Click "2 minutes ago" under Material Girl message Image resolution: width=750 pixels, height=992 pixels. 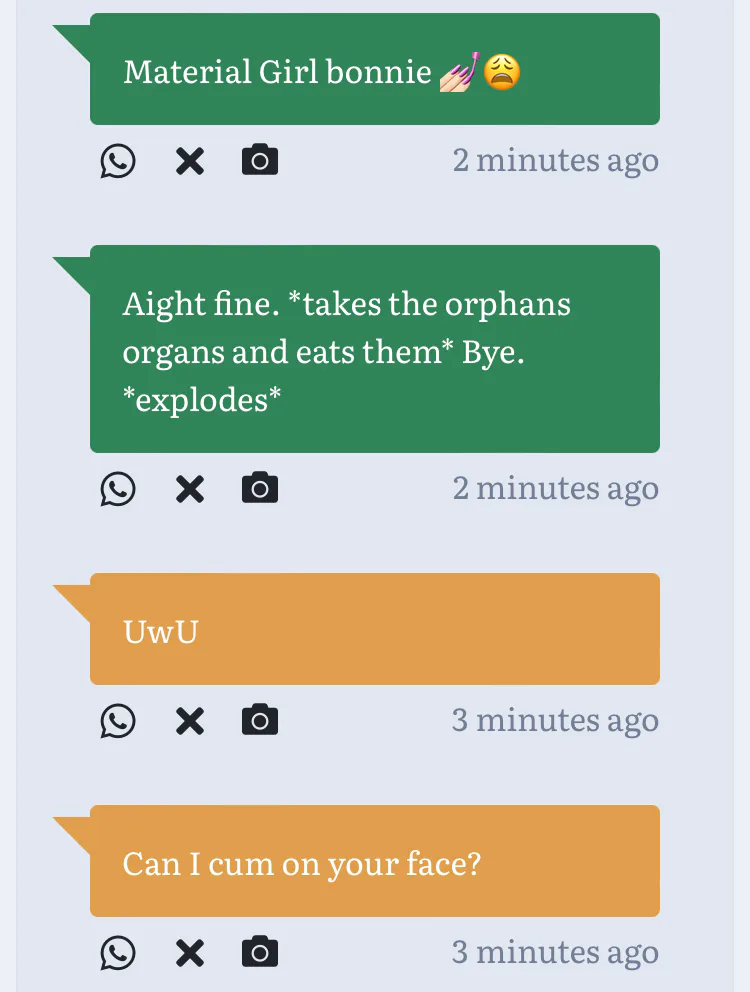[x=555, y=160]
